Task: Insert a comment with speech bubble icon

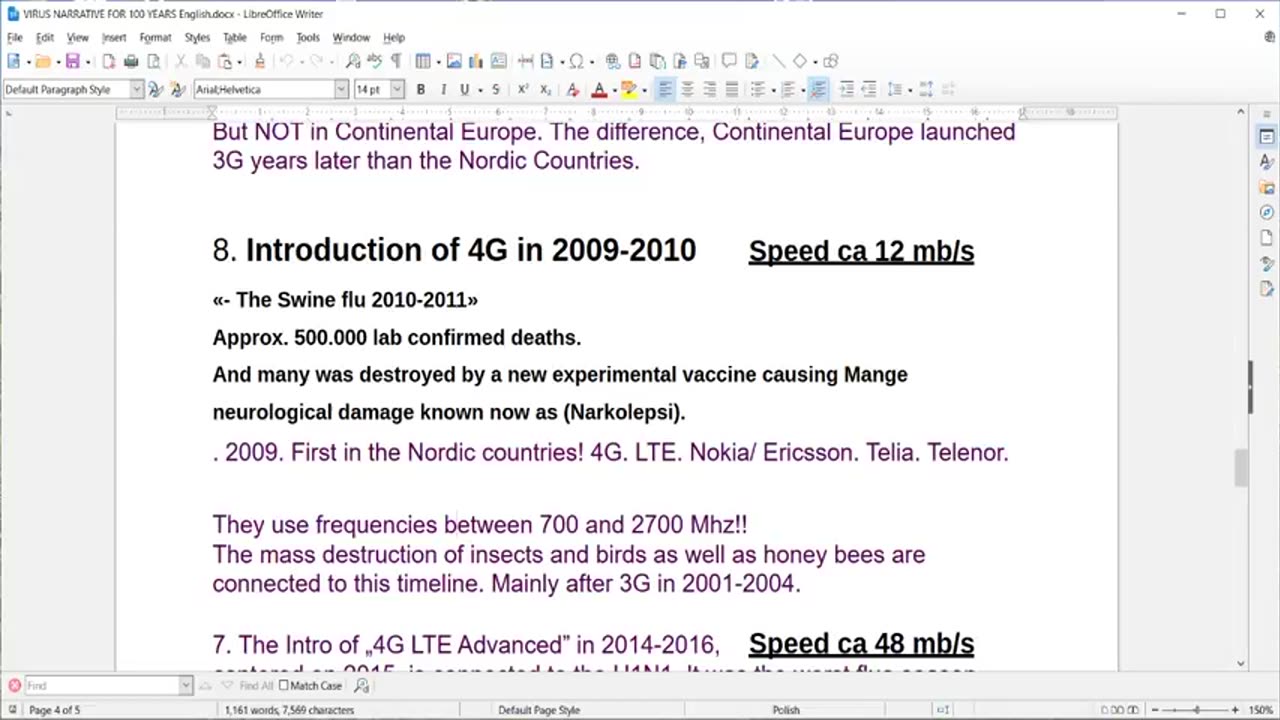Action: click(729, 61)
